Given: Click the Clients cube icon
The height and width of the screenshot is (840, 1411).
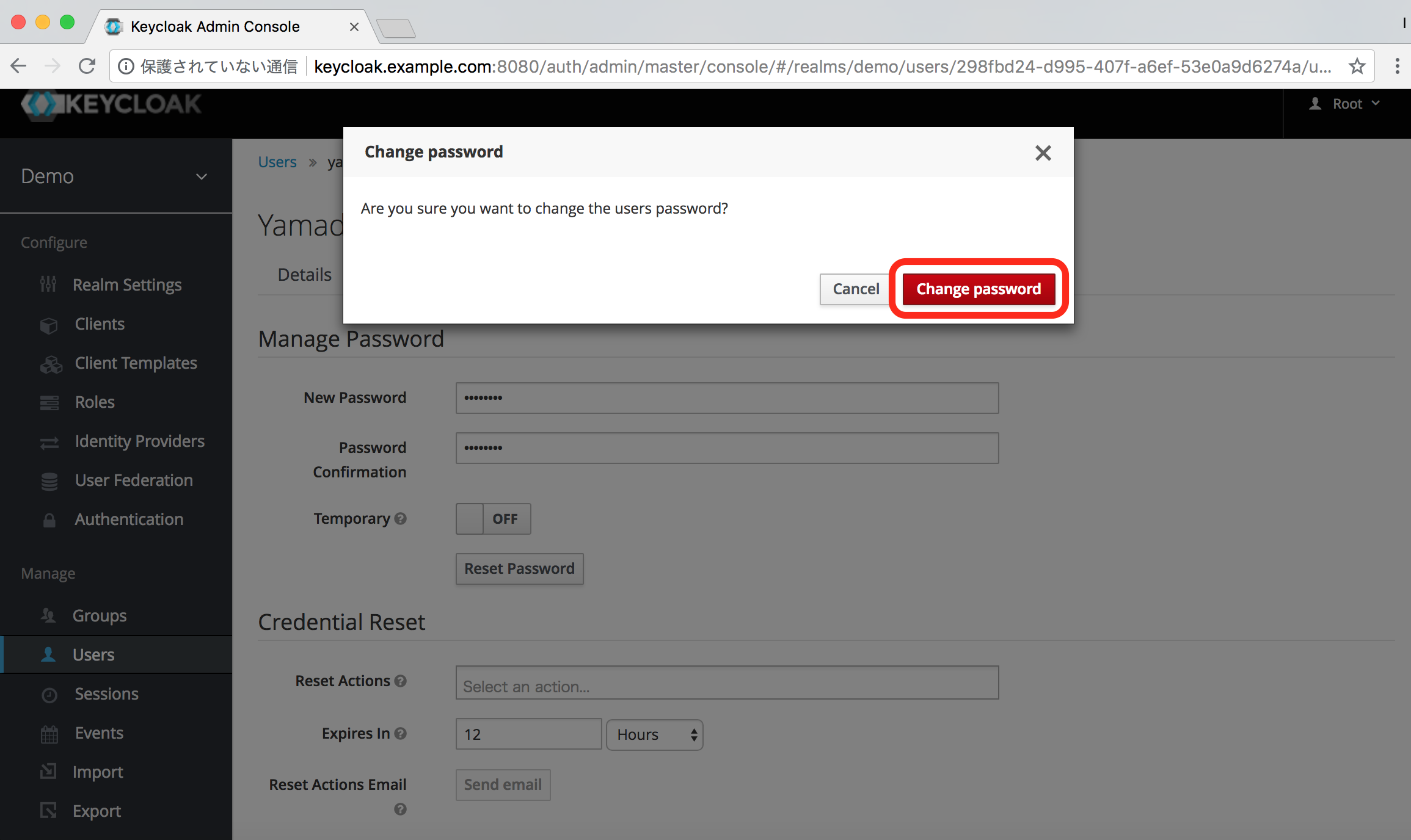Looking at the screenshot, I should [49, 325].
